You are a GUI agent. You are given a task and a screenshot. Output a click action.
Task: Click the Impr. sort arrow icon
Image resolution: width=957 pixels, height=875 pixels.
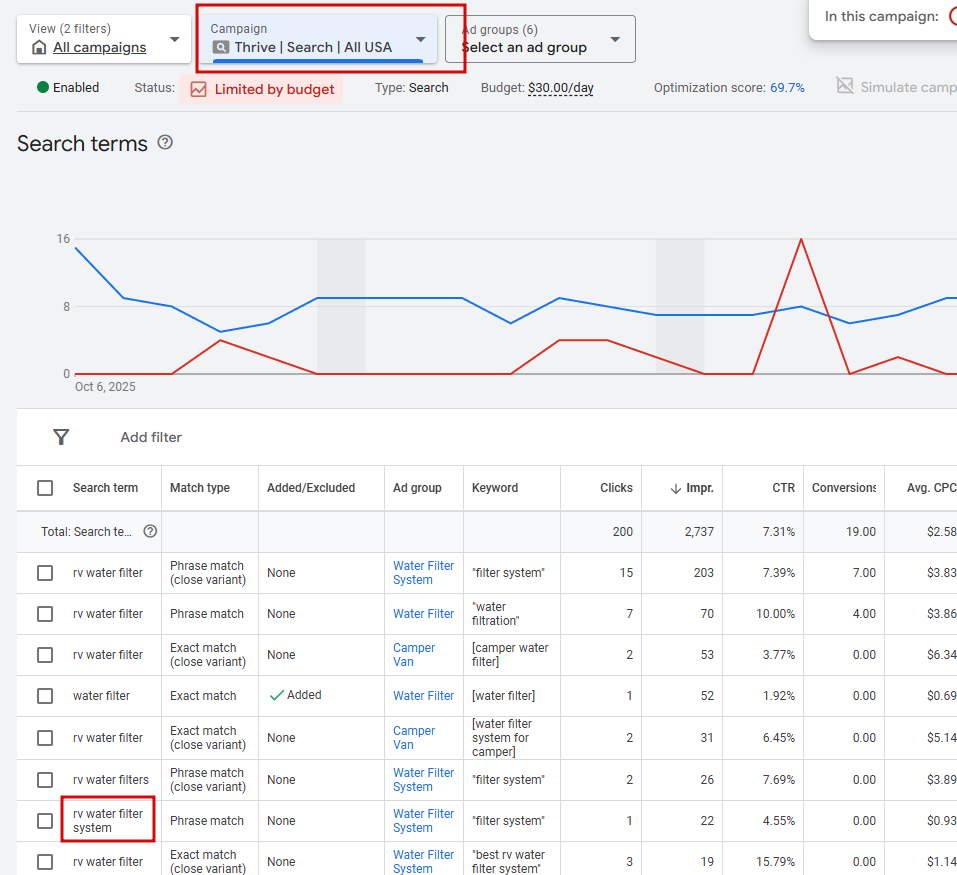coord(676,488)
